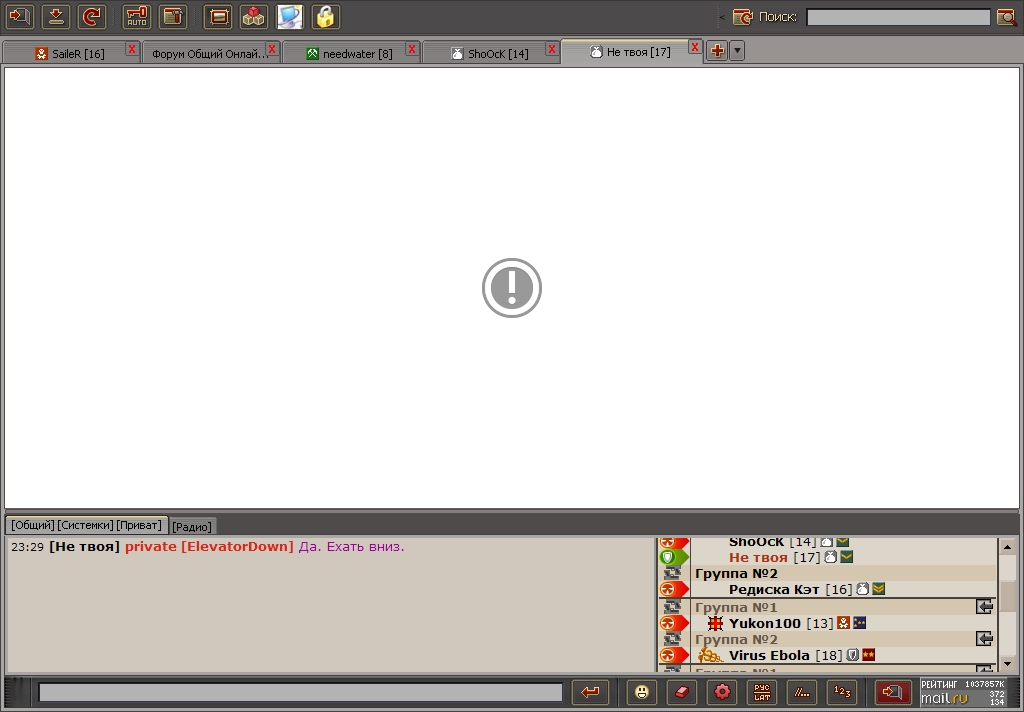Add a new tab with the plus button
The width and height of the screenshot is (1024, 712).
point(716,51)
